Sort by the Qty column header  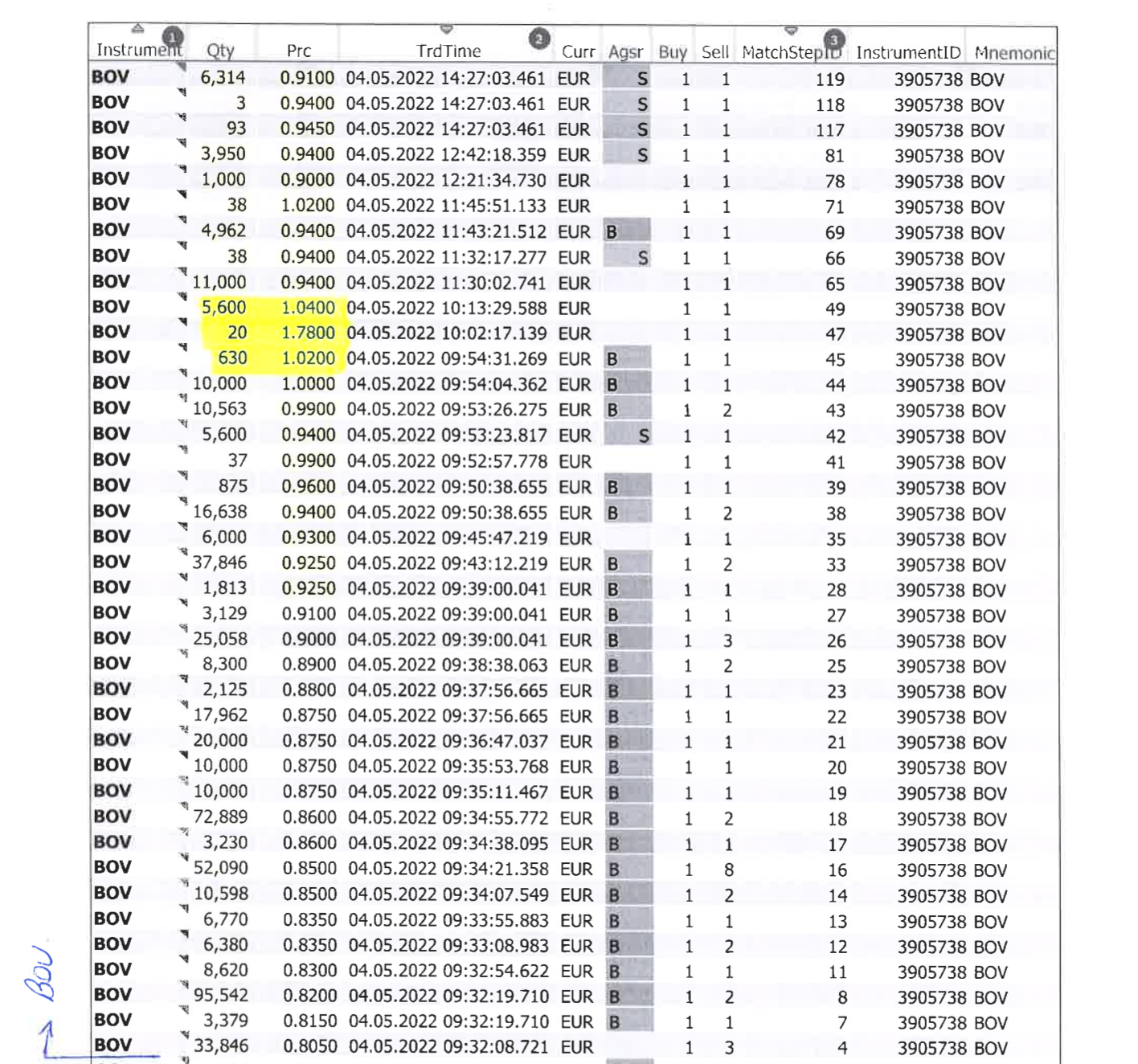[220, 51]
